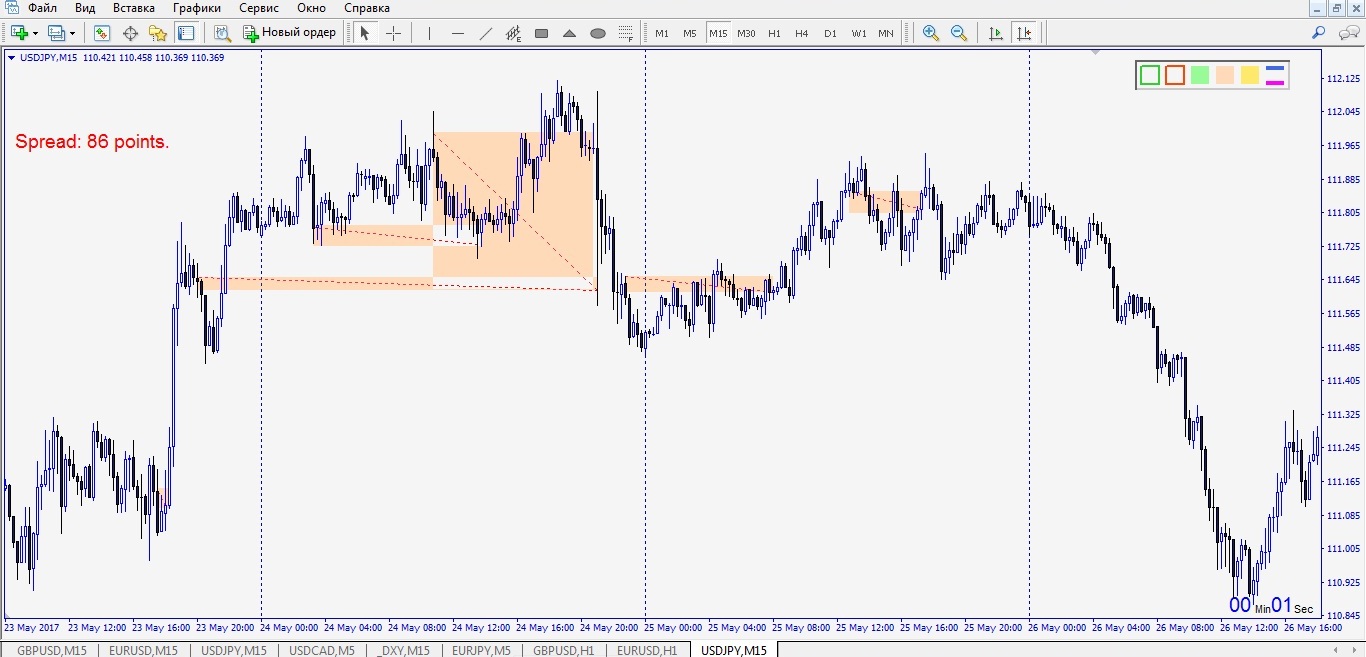Image resolution: width=1366 pixels, height=657 pixels.
Task: Switch timeframe to H4
Action: tap(802, 33)
